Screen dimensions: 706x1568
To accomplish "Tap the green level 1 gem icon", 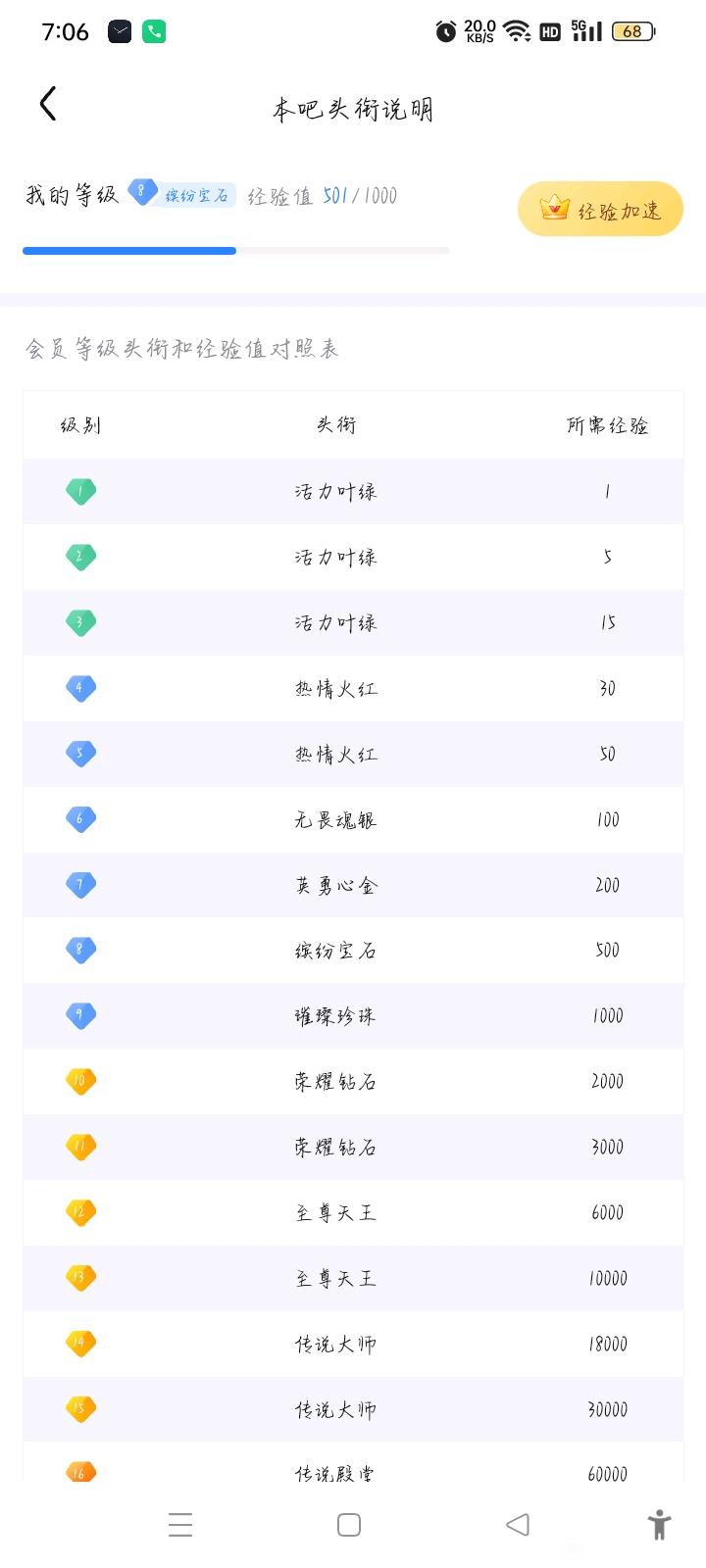I will 80,491.
